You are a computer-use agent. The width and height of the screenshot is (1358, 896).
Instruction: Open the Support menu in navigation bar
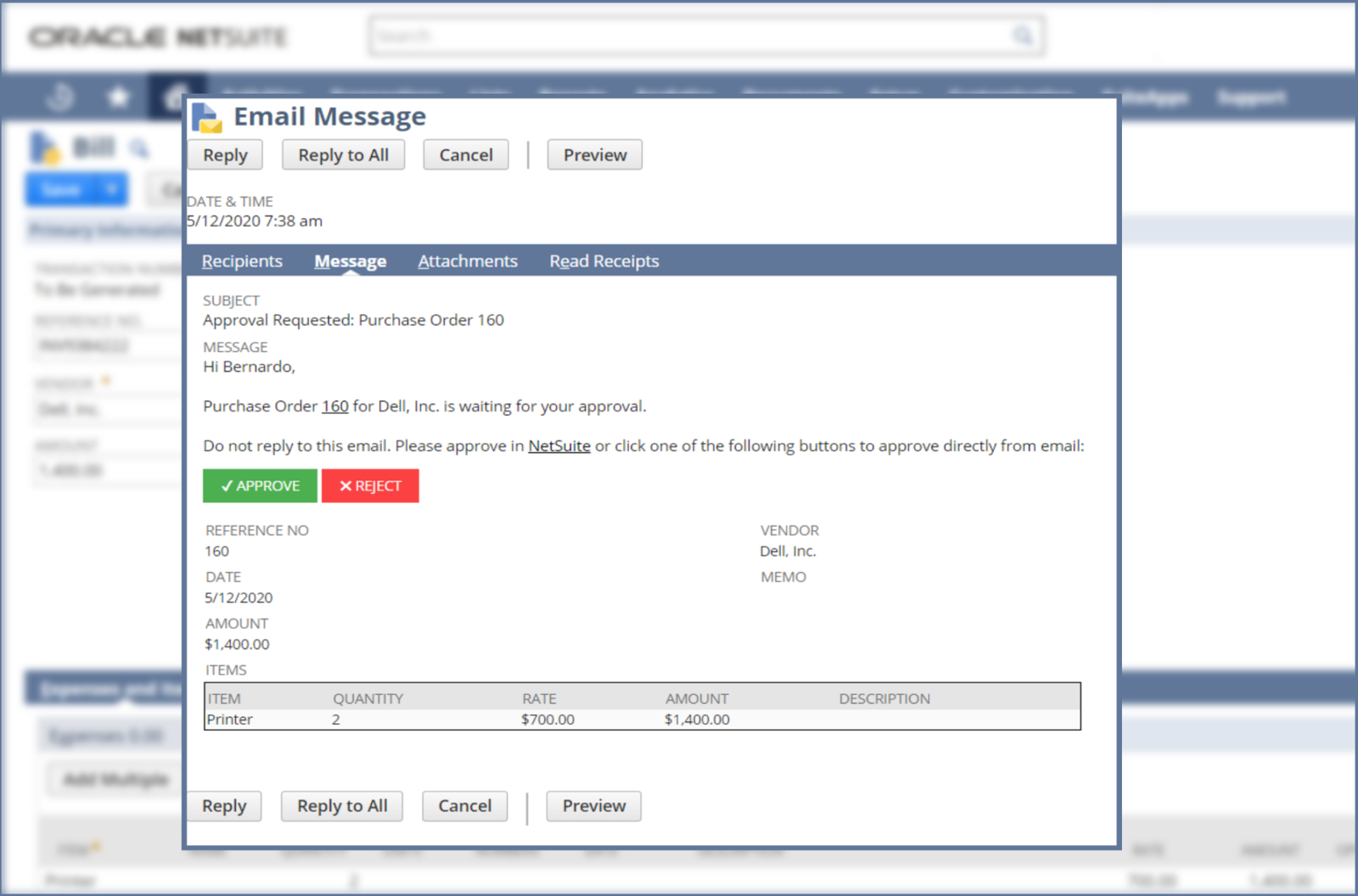[x=1251, y=98]
